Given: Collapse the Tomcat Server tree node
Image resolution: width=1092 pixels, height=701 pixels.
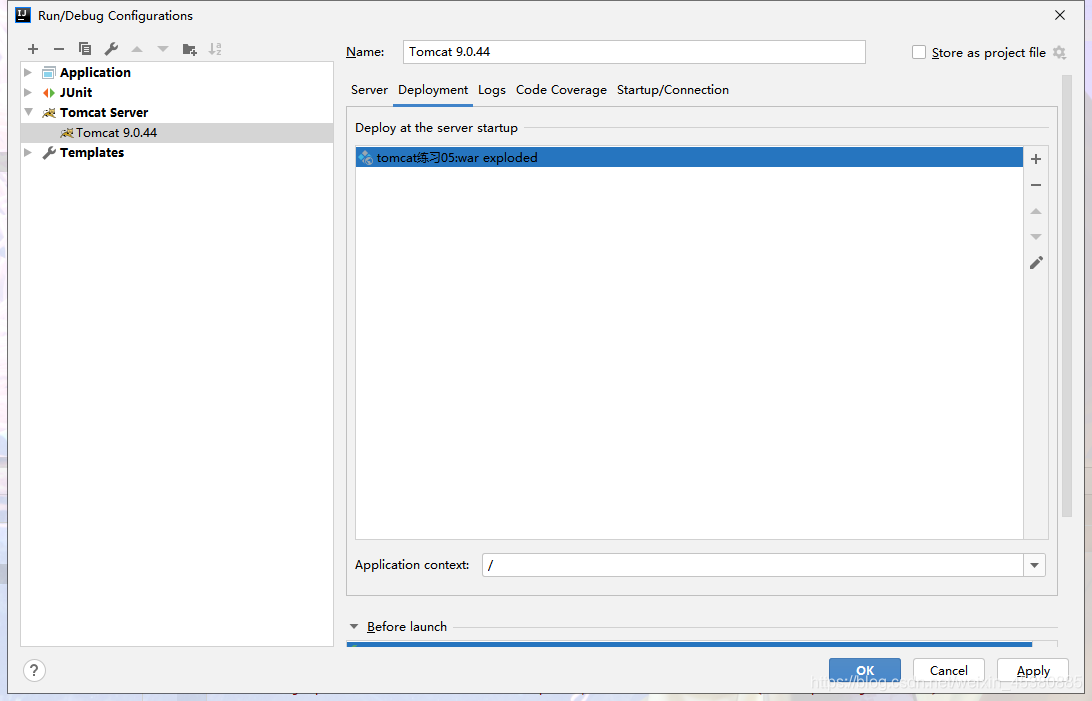Looking at the screenshot, I should coord(29,112).
